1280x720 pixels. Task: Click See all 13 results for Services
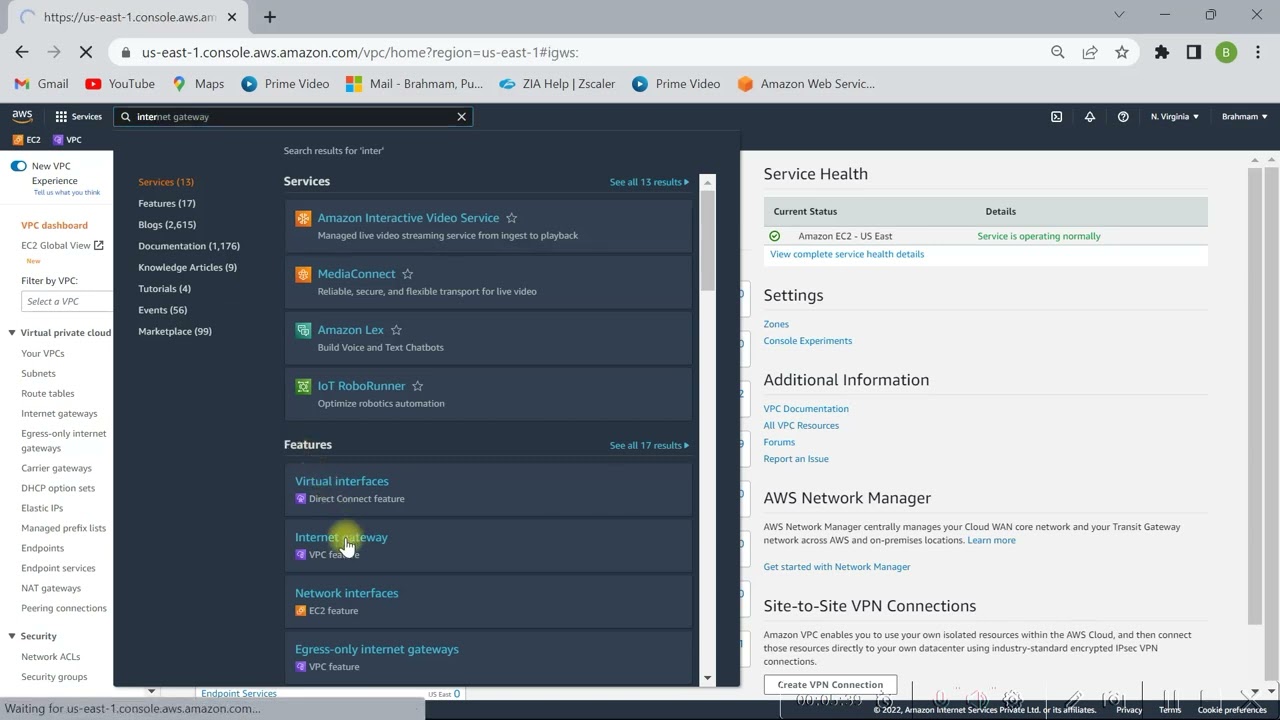click(649, 182)
